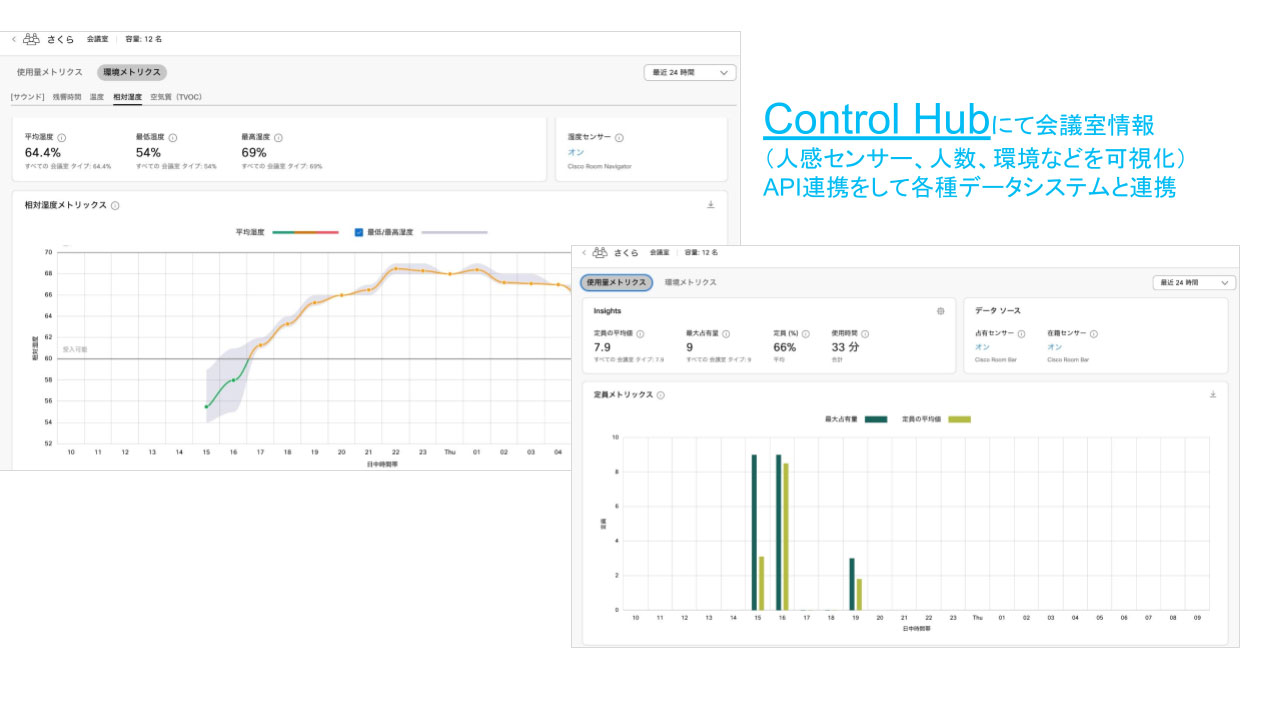Select 使用量メトリックス tab in usage window

[x=616, y=283]
